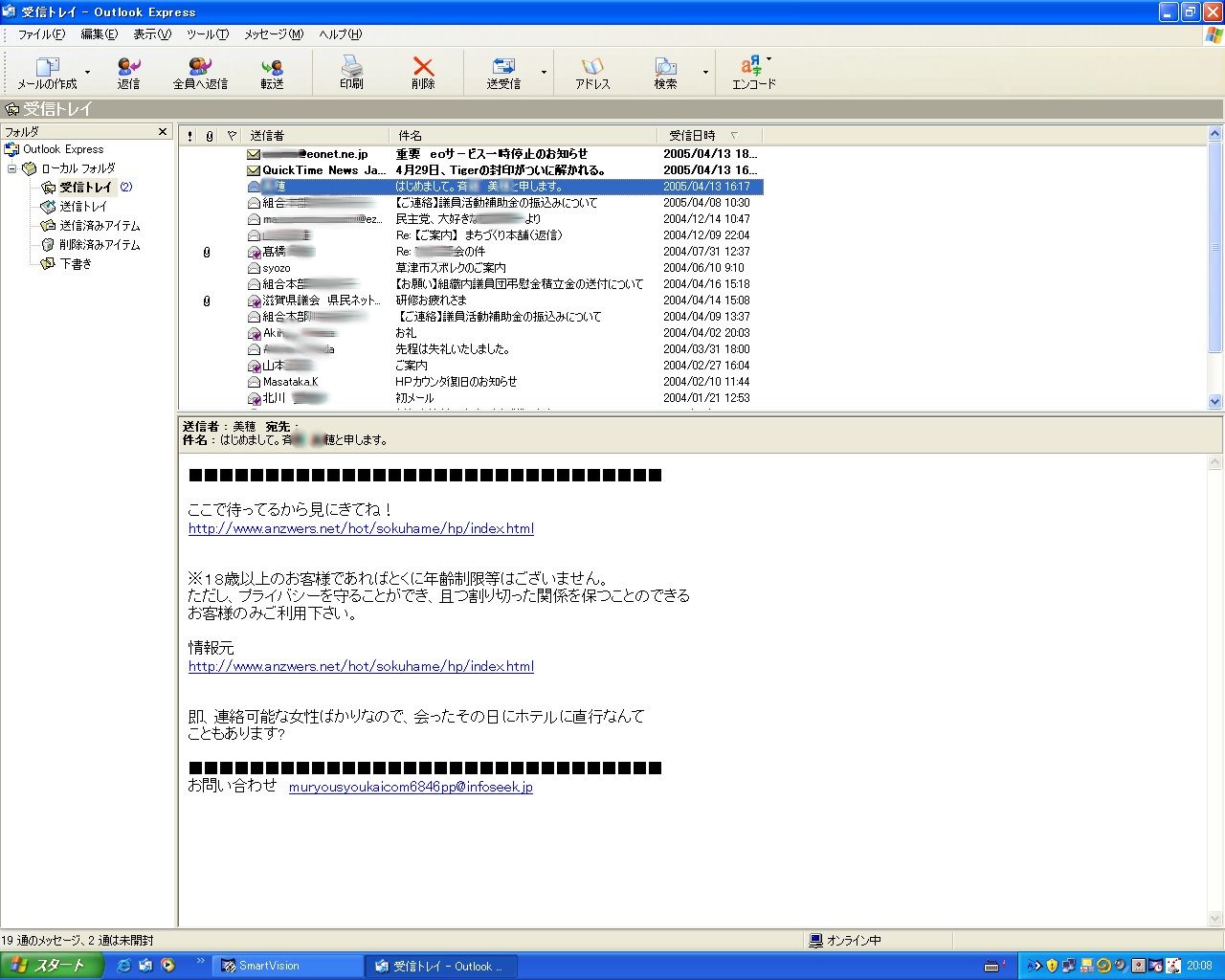Forward the message with the 転送 icon
The image size is (1225, 980).
point(272,72)
